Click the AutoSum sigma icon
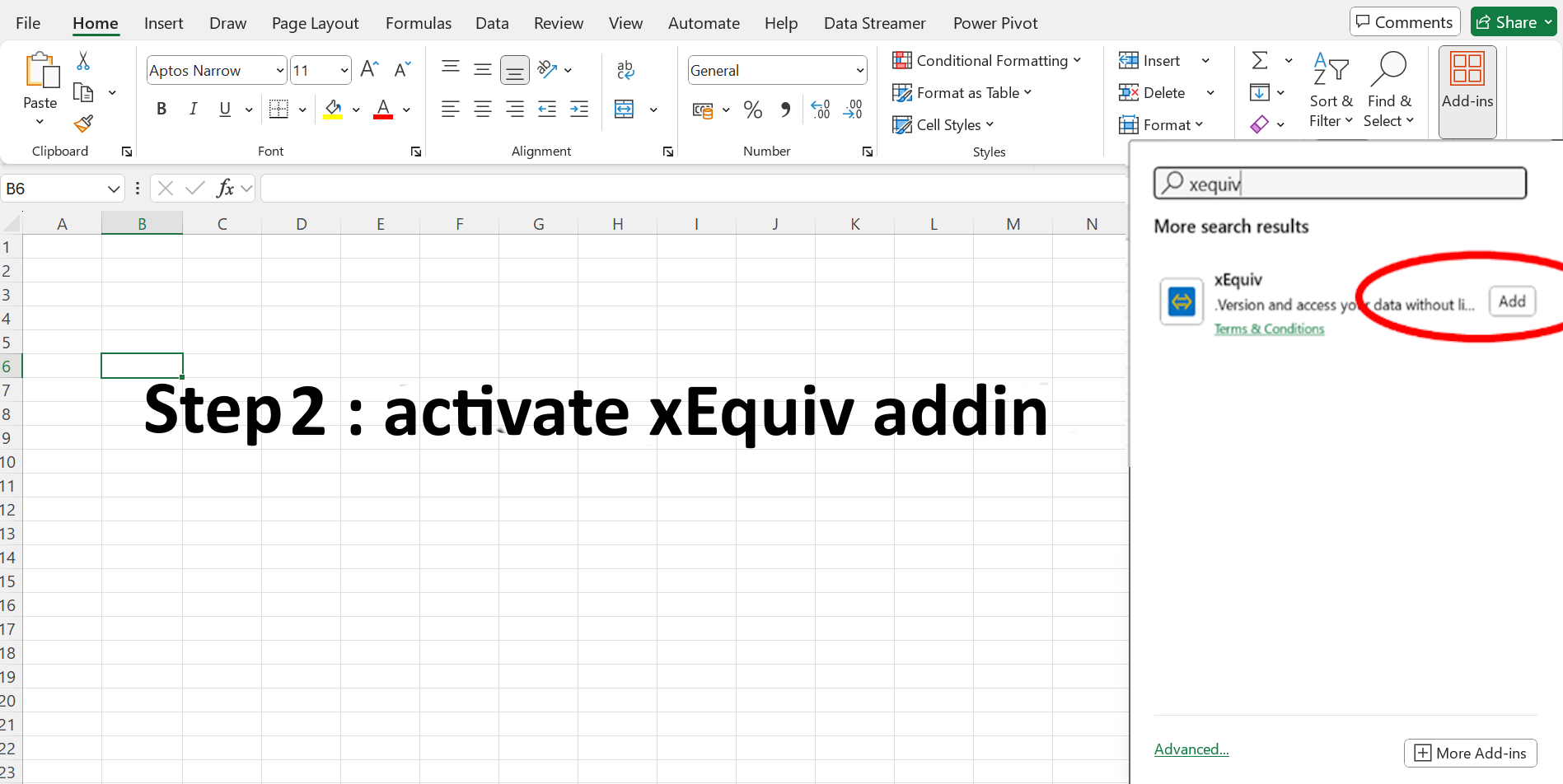 click(1260, 61)
